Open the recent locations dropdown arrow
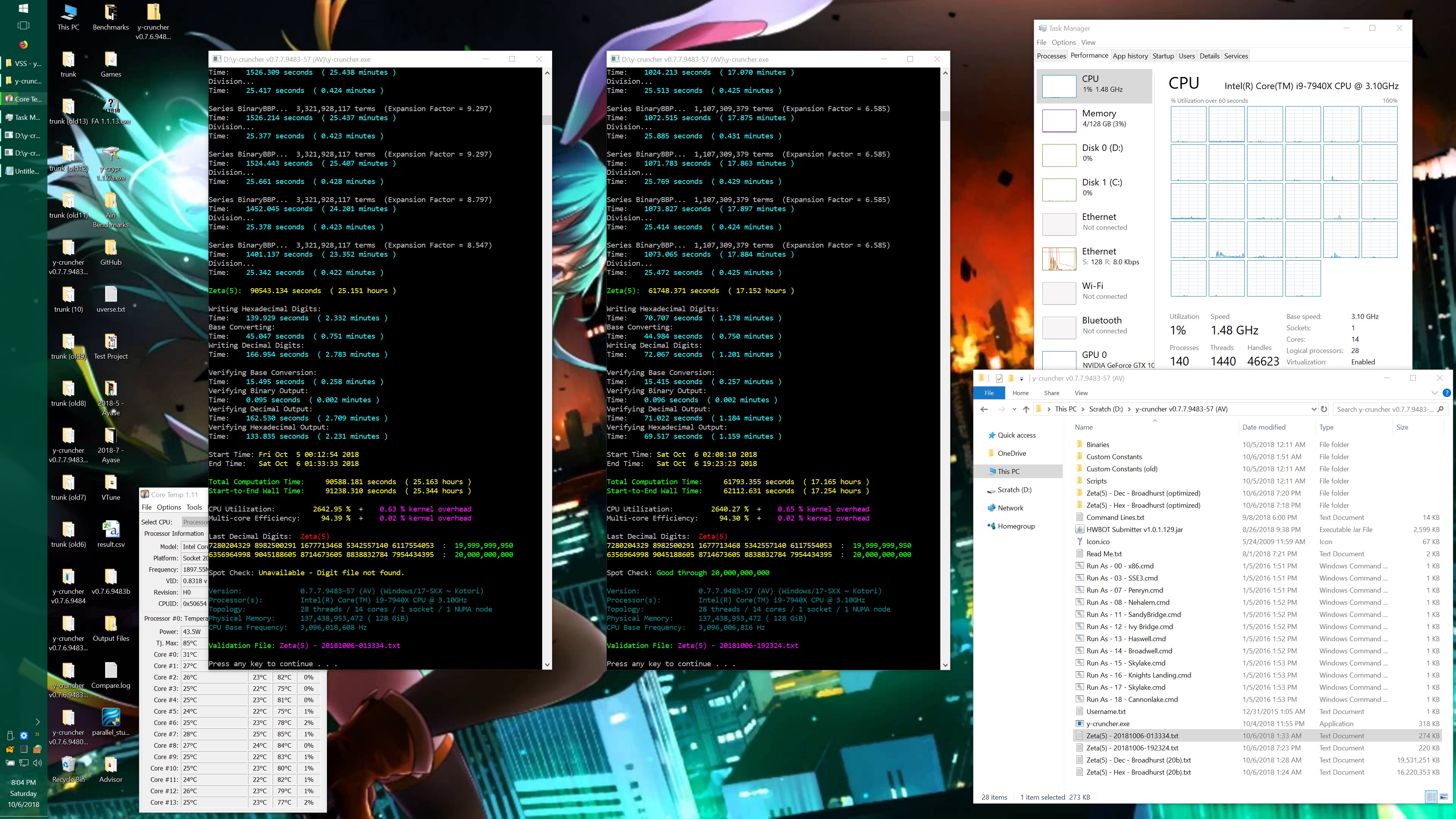This screenshot has height=819, width=1456. 1015,409
